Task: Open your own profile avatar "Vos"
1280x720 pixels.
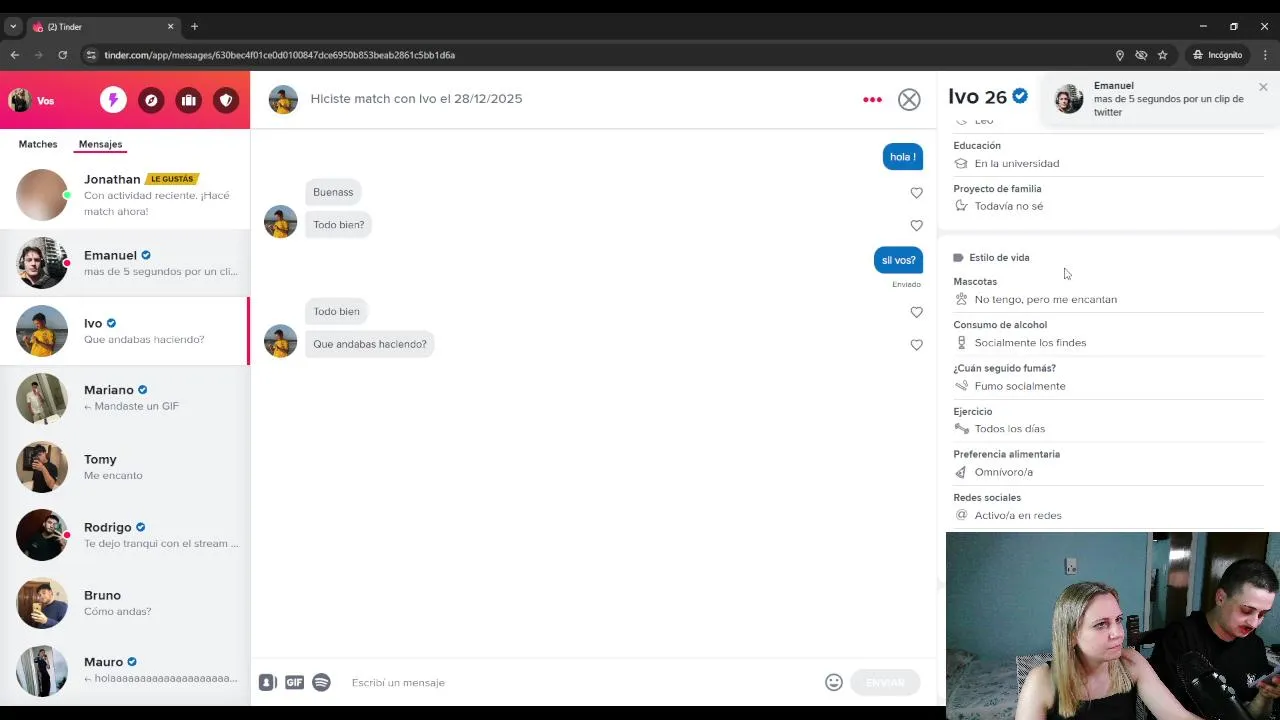Action: click(x=20, y=100)
